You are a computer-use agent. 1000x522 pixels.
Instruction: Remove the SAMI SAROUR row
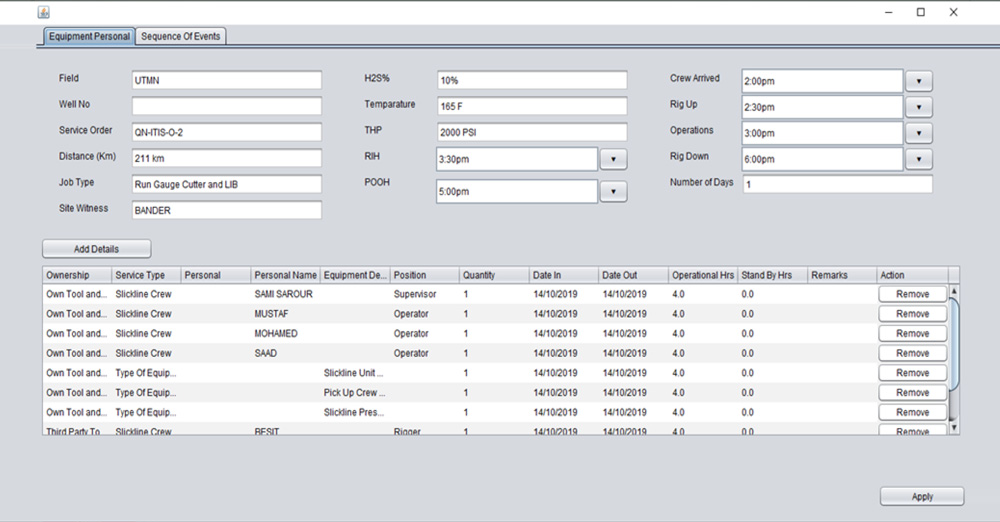point(912,295)
